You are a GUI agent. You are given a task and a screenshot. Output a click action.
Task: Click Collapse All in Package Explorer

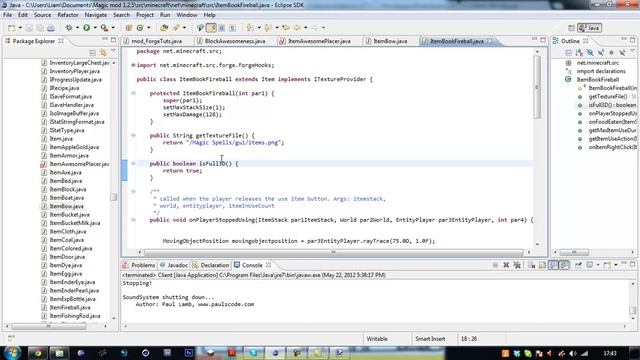point(93,53)
